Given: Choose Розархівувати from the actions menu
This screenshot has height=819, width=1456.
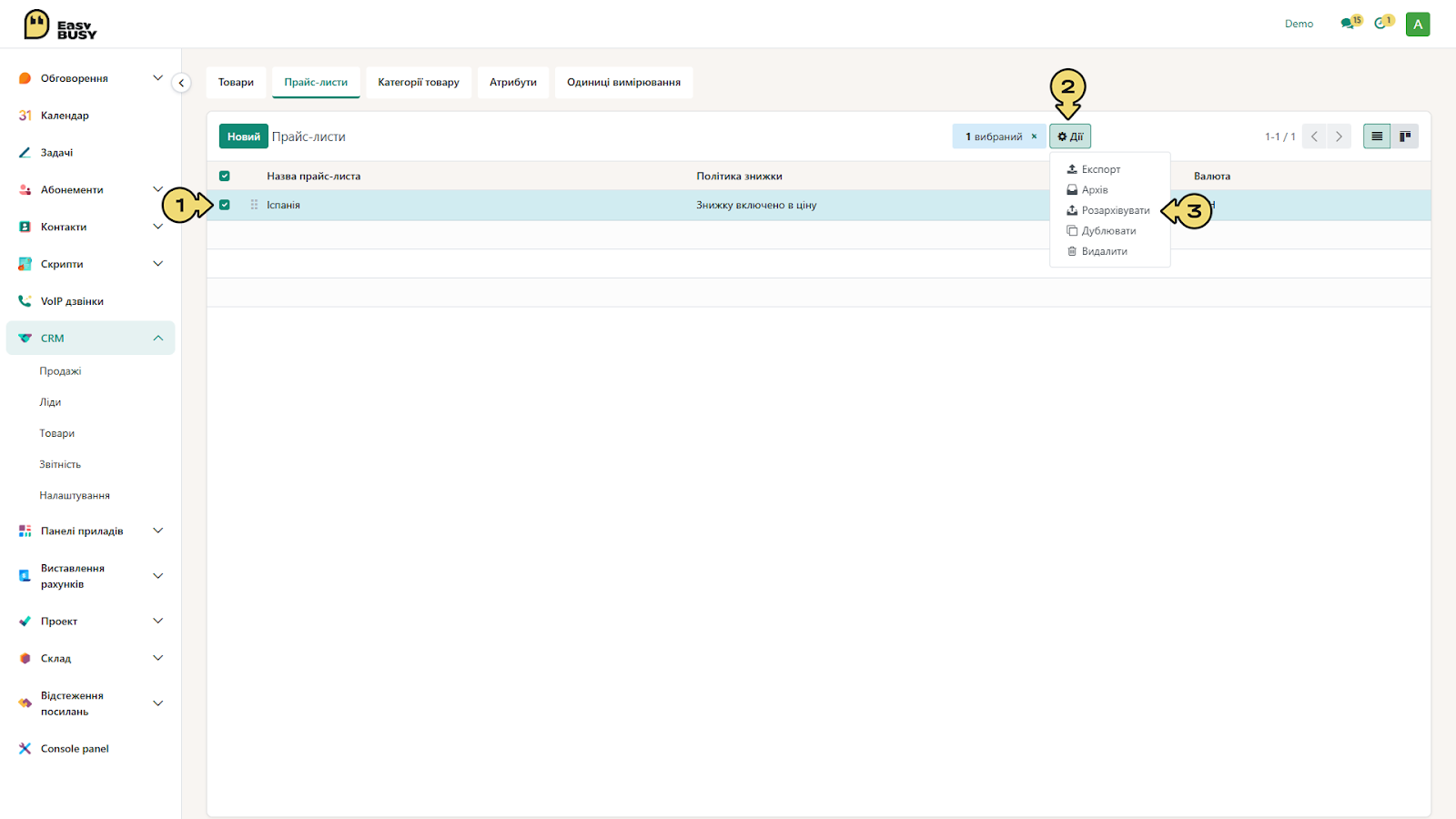Looking at the screenshot, I should [1108, 210].
